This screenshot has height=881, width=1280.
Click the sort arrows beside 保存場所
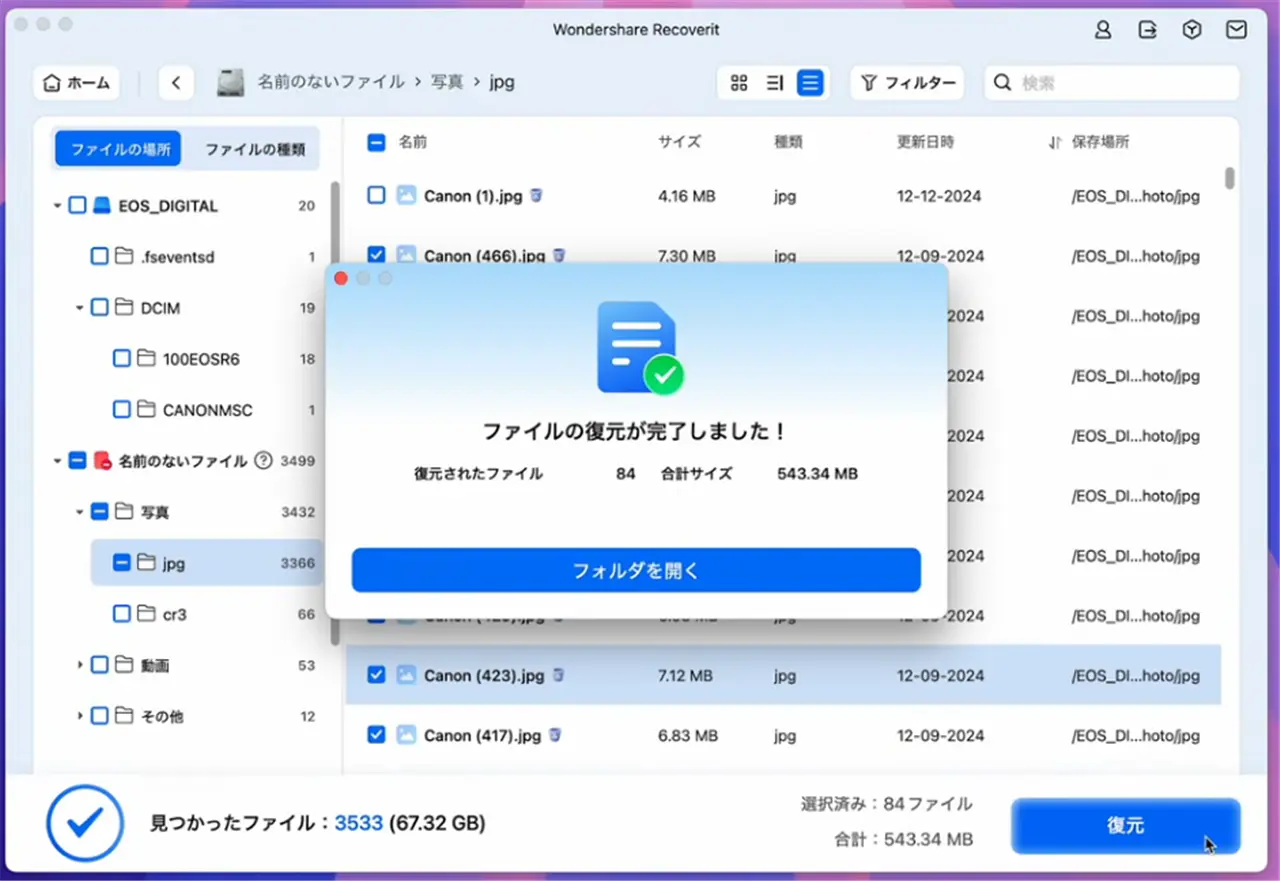coord(1054,143)
